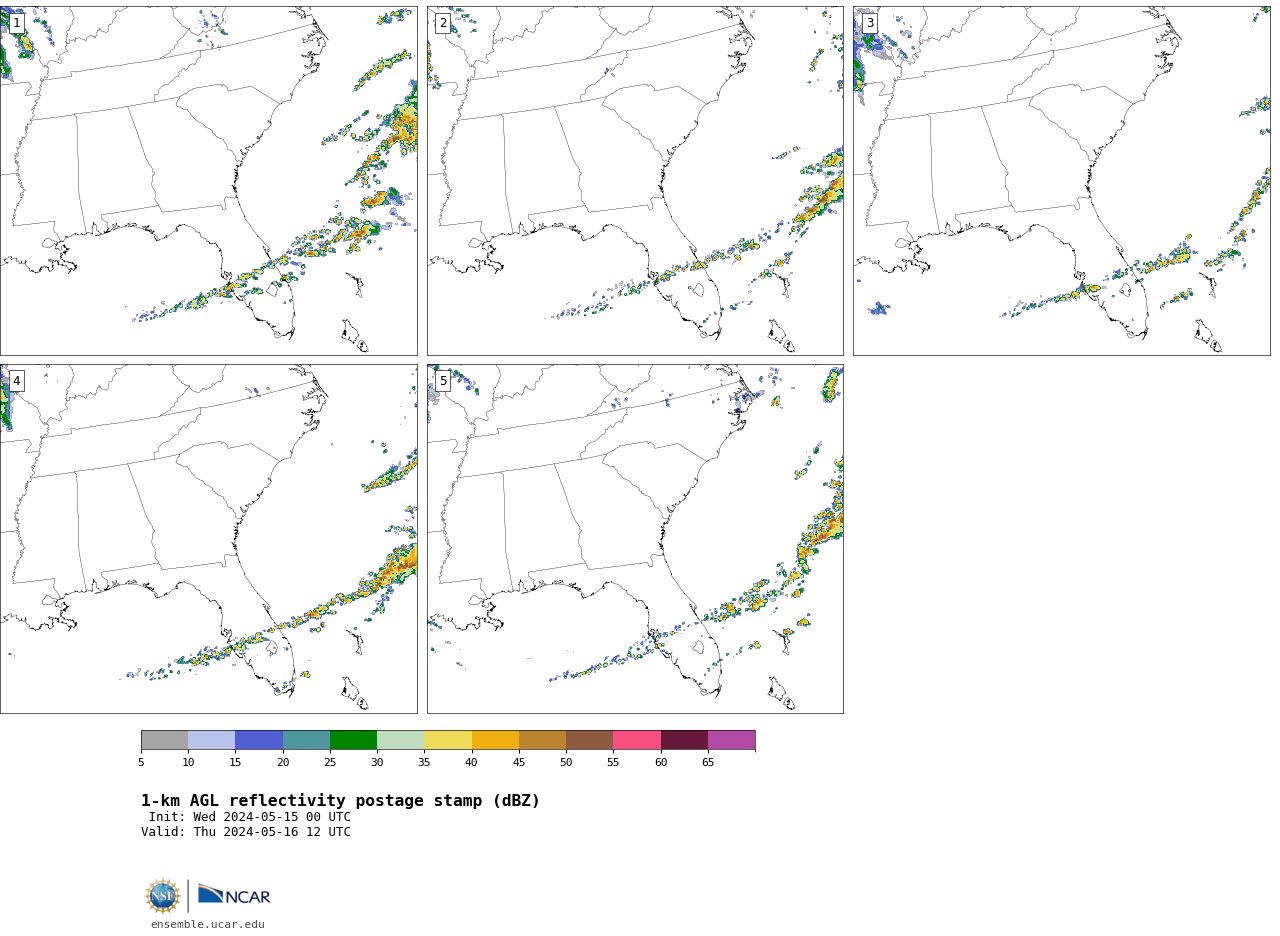Viewport: 1280px width, 936px height.
Task: Click the dark green 25-30 dBZ swatch
Action: 353,740
